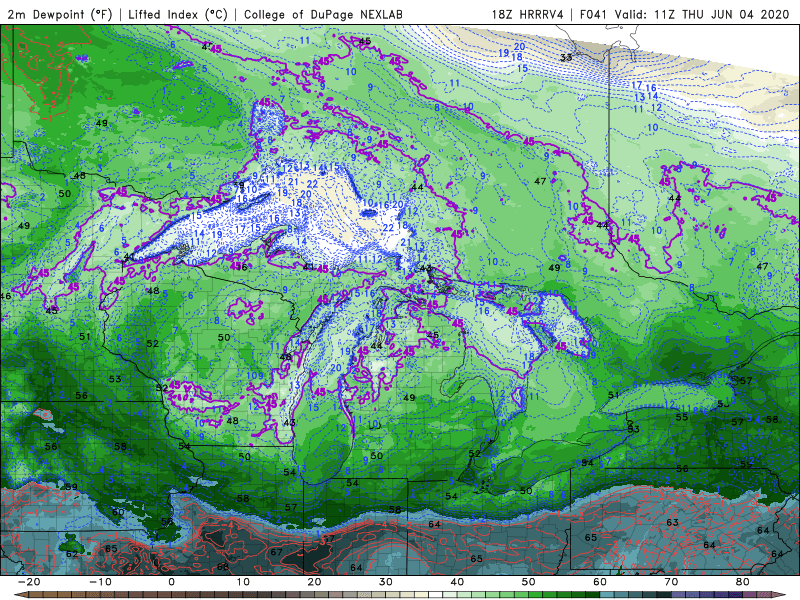Viewport: 800px width, 600px height.
Task: Click the "Valid: 11Z THU JUN 04 2020" text
Action: point(702,15)
